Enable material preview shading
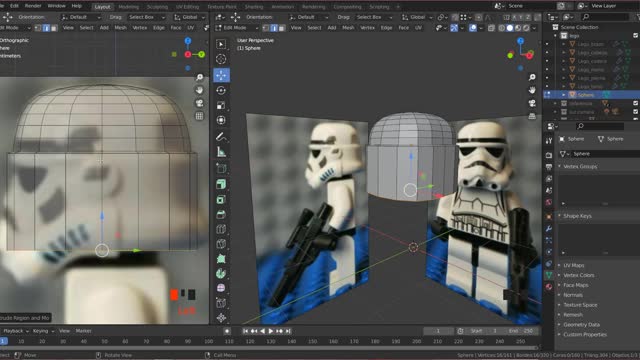Viewport: 640px width, 360px height. (518, 28)
